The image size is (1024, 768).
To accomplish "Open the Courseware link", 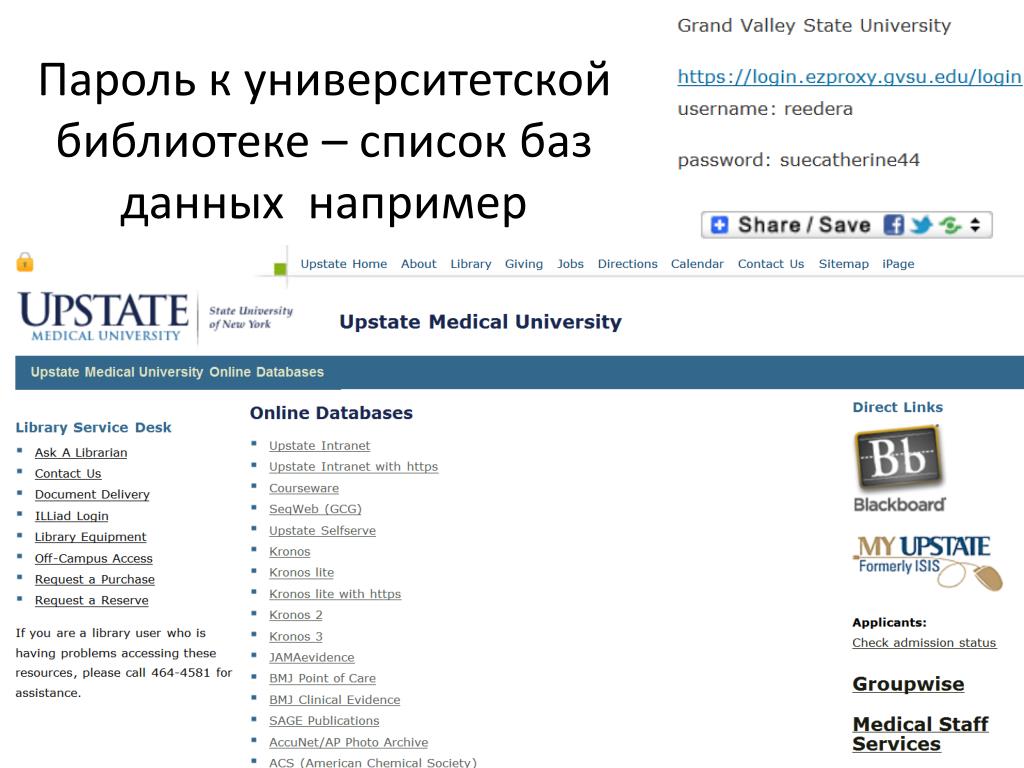I will [x=304, y=488].
